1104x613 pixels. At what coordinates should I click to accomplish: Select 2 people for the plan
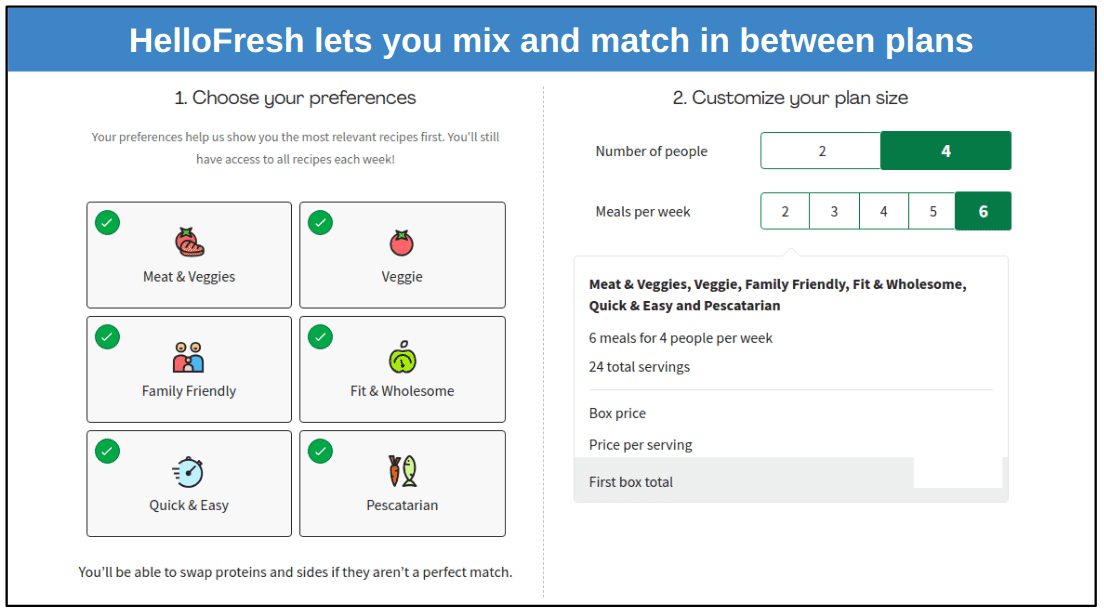coord(820,150)
